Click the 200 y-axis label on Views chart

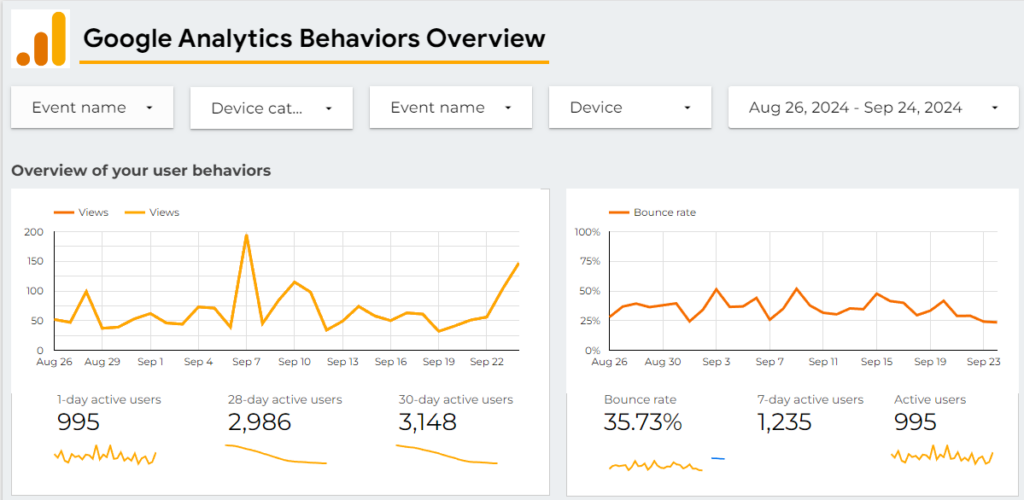33,232
